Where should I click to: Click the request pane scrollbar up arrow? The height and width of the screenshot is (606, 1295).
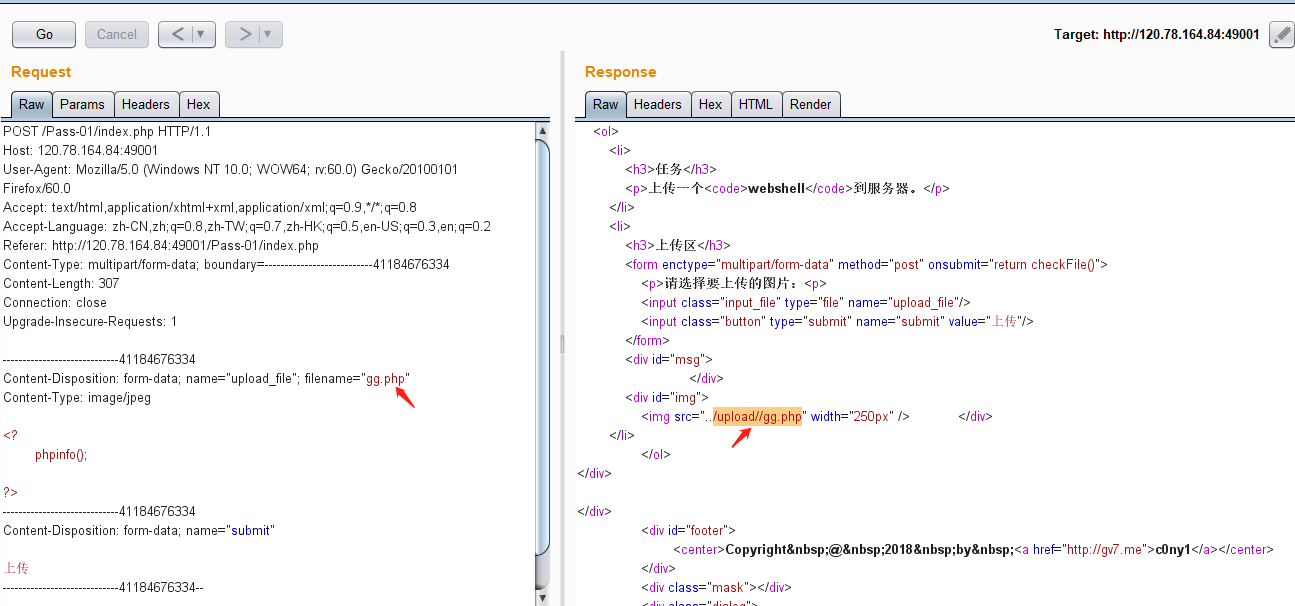click(x=543, y=130)
